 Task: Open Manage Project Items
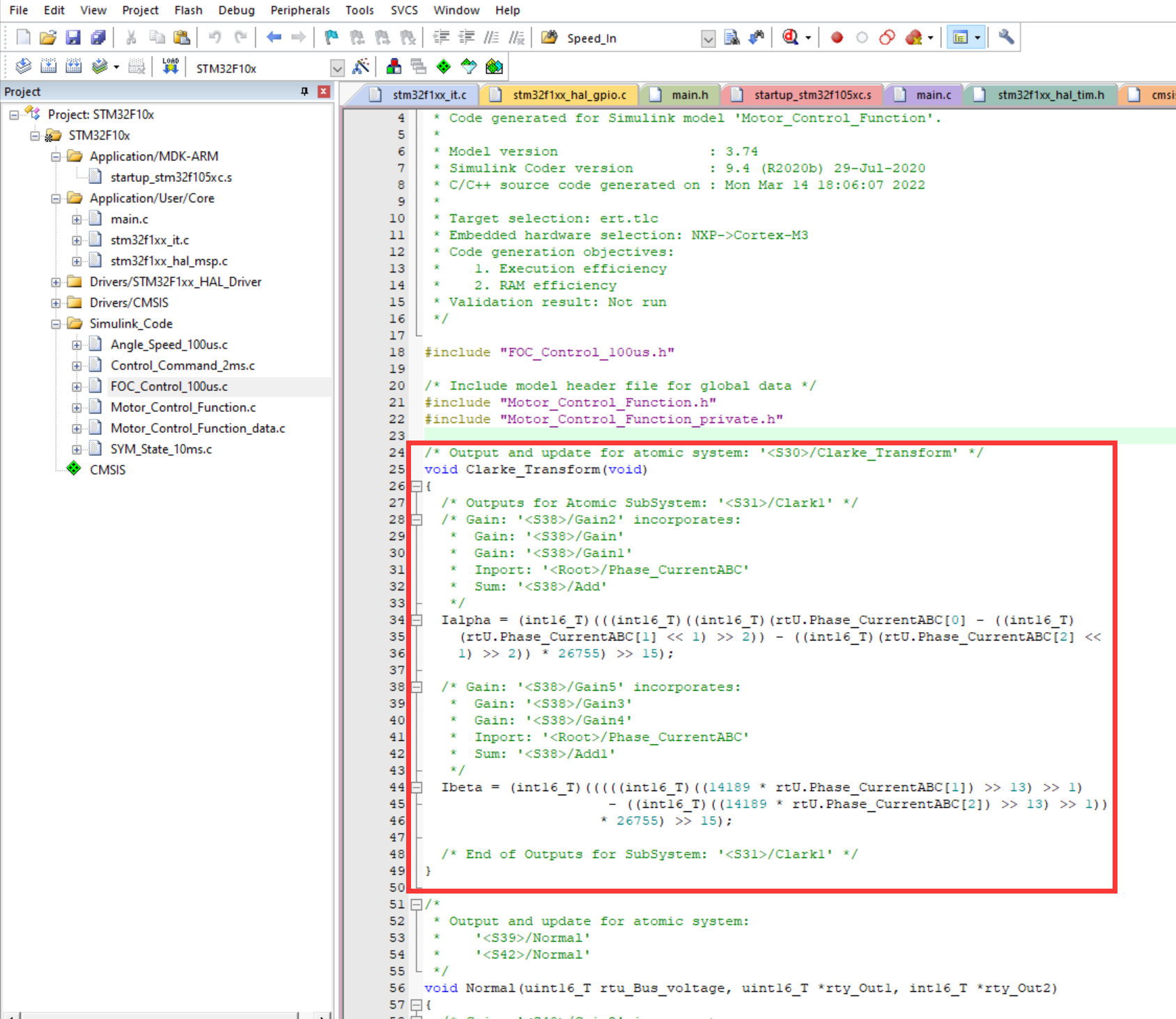[x=394, y=67]
